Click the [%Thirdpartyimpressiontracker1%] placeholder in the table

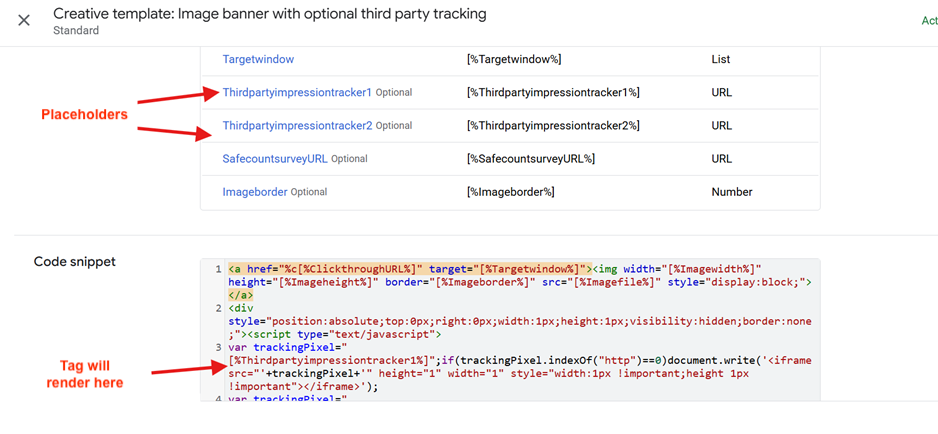553,92
